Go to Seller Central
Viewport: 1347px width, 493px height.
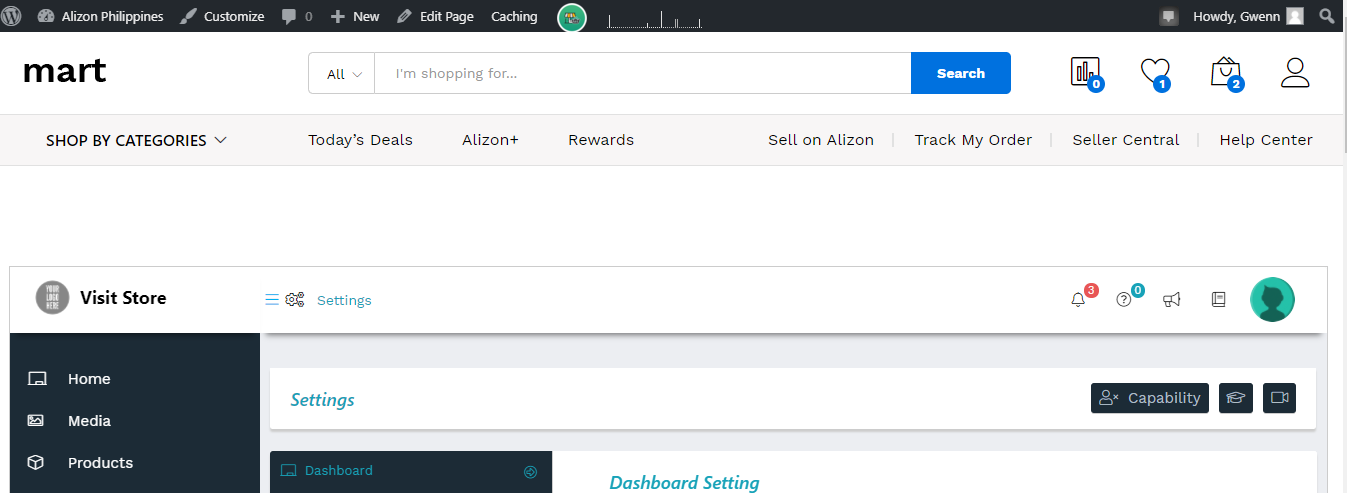point(1126,140)
